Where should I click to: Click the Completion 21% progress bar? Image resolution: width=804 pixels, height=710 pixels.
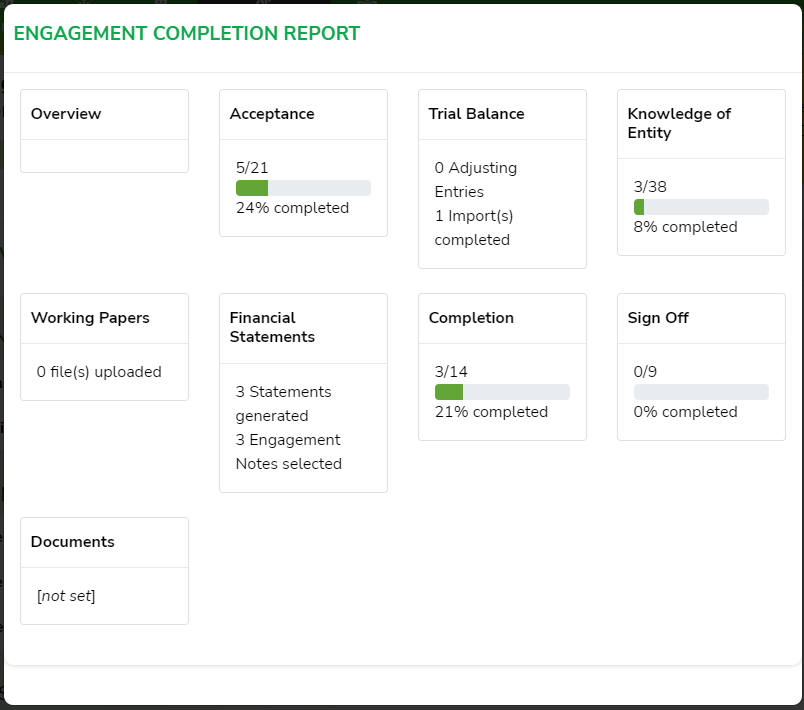click(502, 392)
